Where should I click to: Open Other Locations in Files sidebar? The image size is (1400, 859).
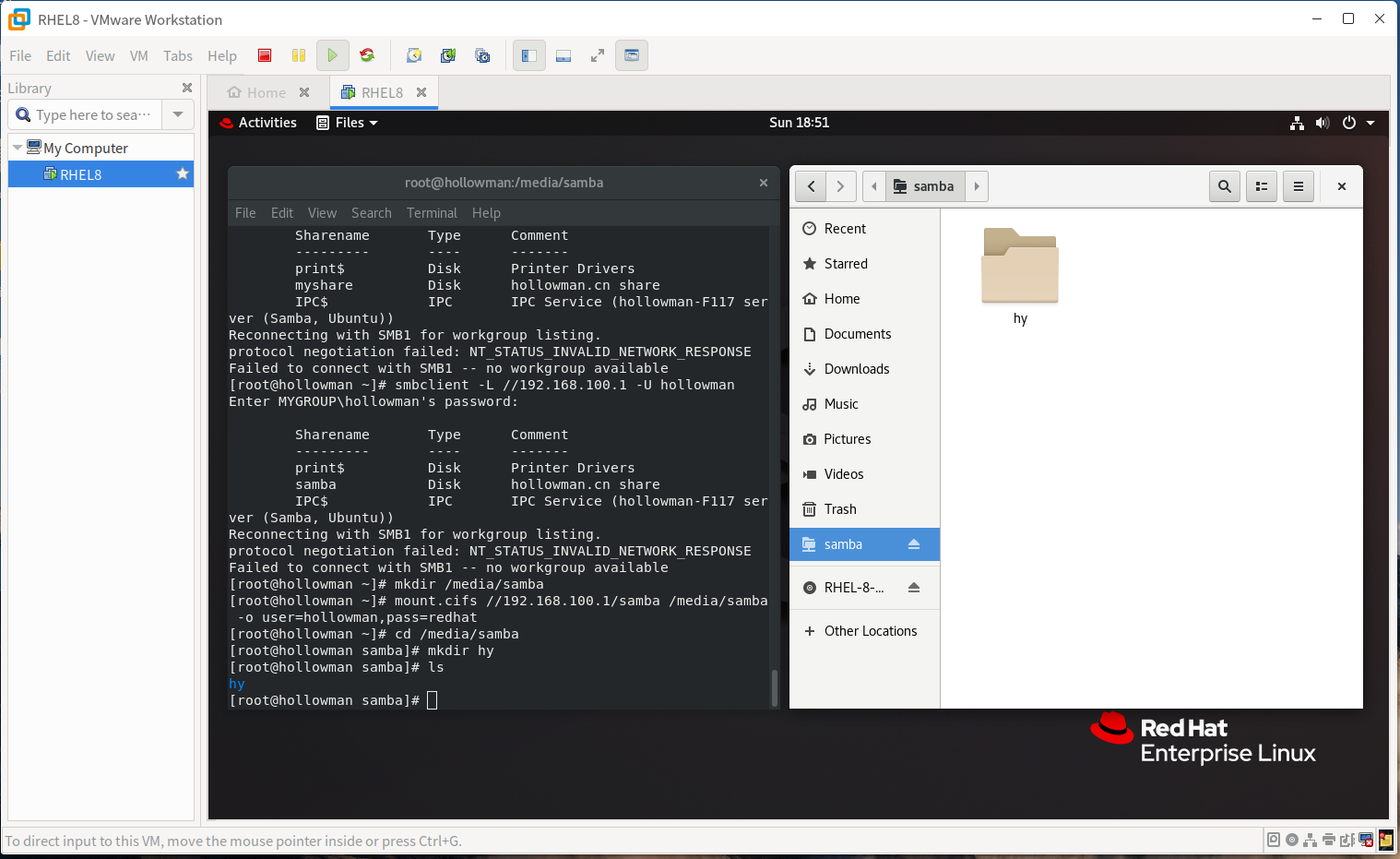coord(864,631)
